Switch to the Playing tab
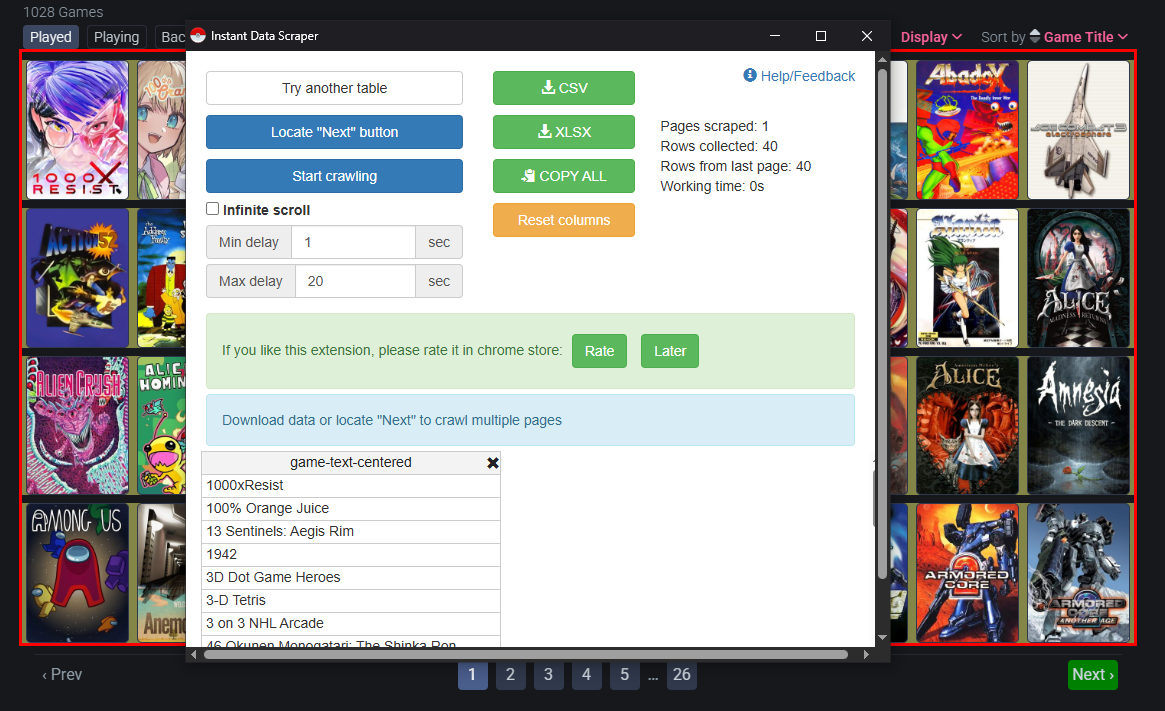 coord(117,36)
